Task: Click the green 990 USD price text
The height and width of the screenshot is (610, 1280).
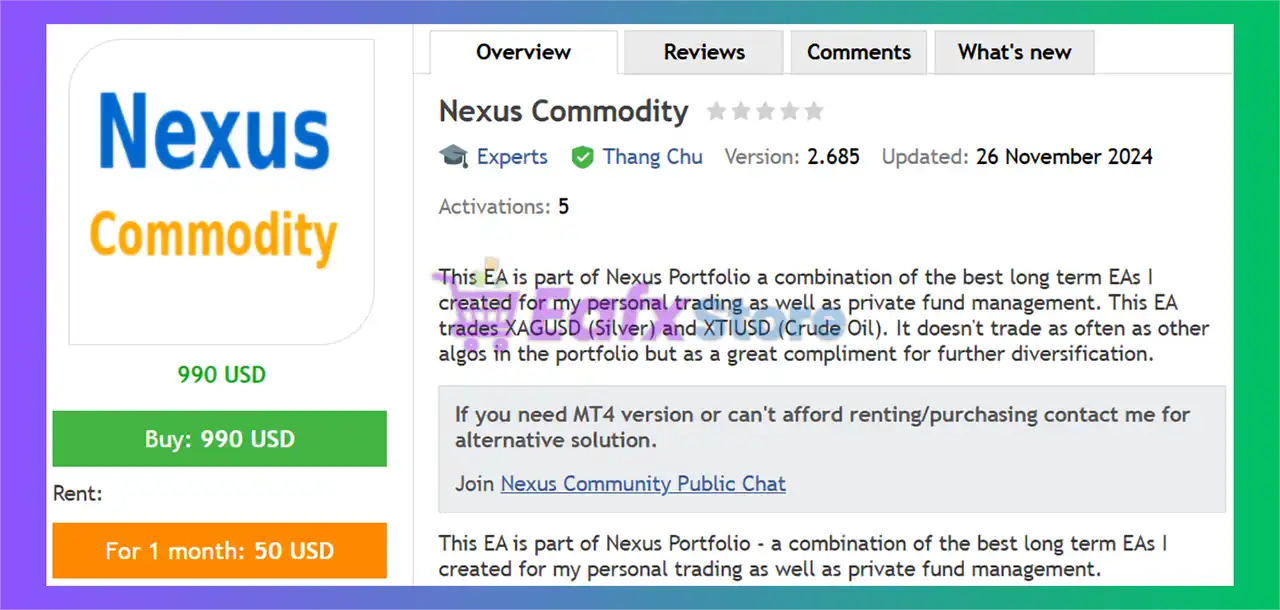Action: pos(222,375)
